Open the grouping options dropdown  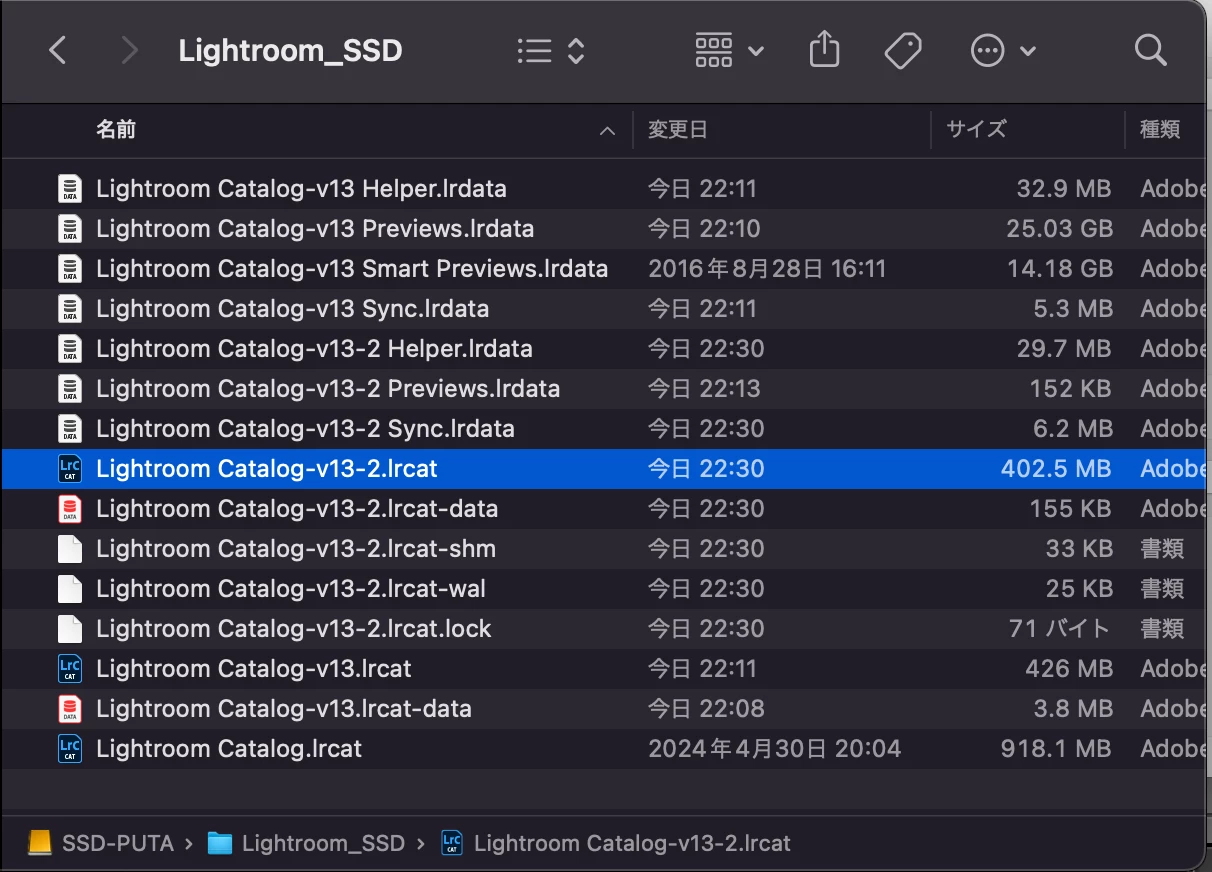click(x=730, y=51)
